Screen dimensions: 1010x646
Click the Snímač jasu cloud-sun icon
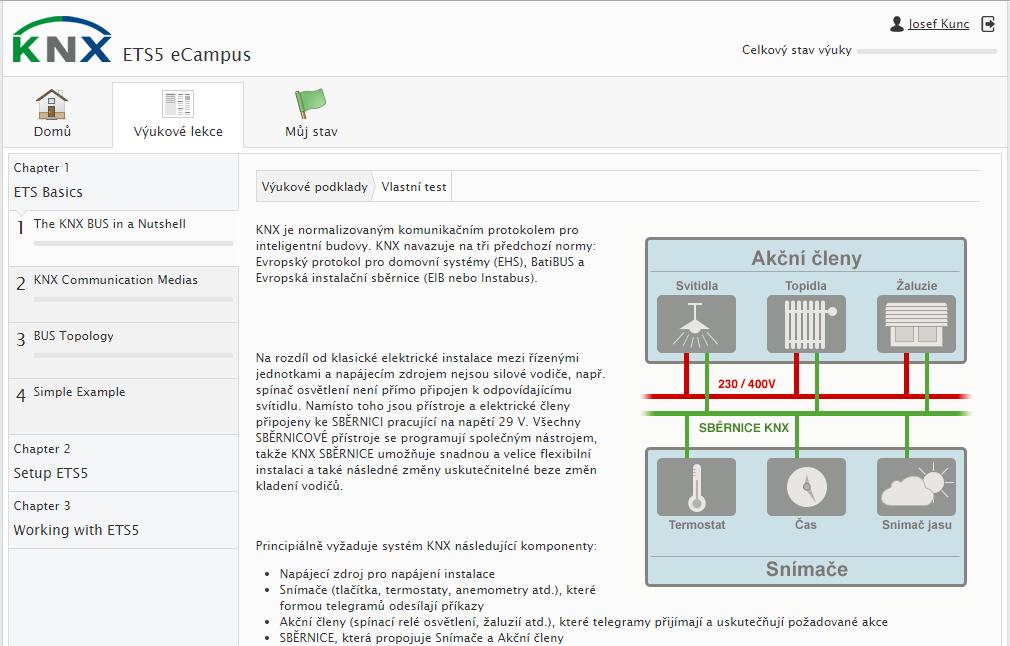tap(916, 487)
